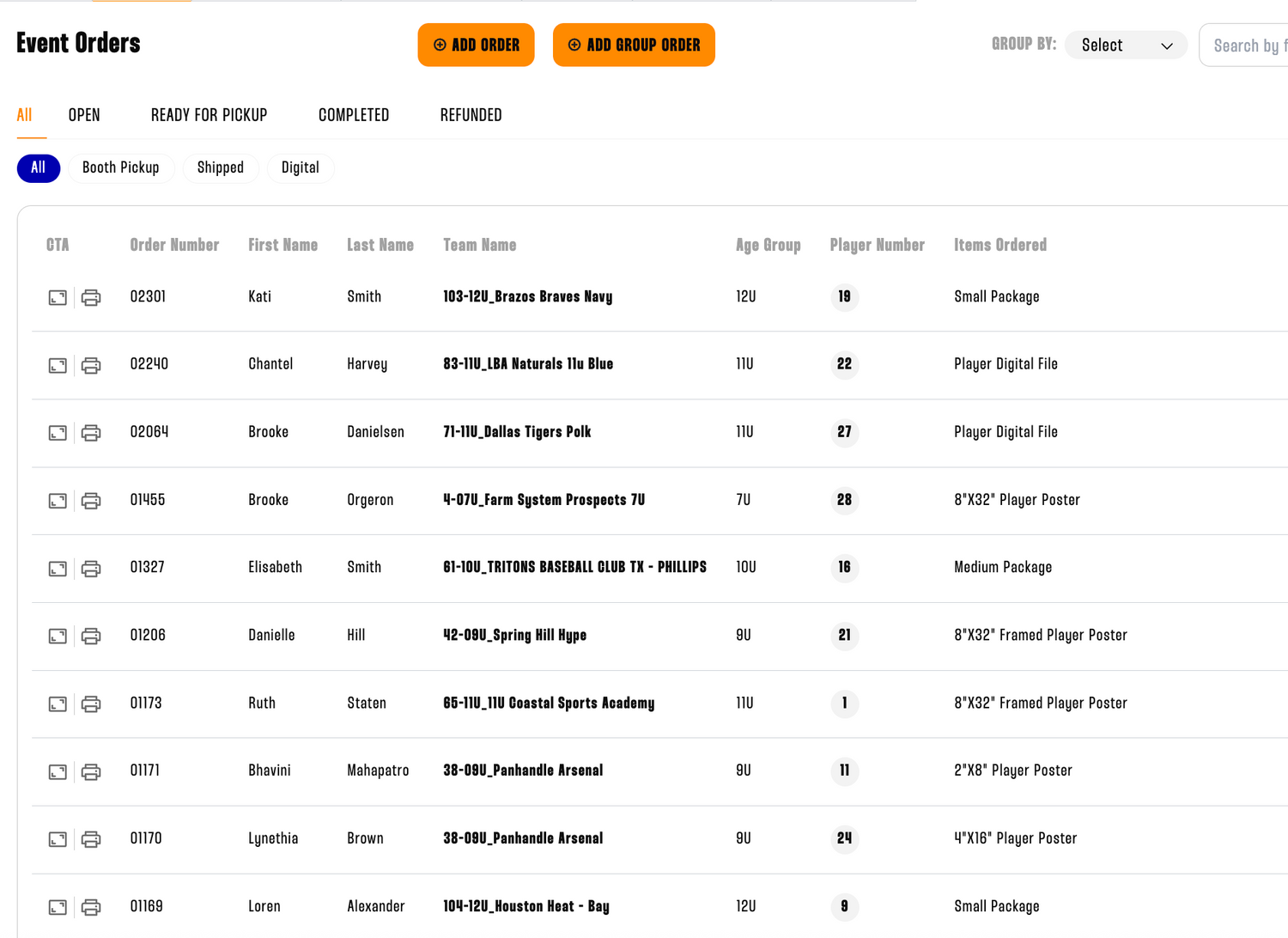The image size is (1288, 938).
Task: Expand order 01169 for Loren Alexander
Action: coord(58,907)
